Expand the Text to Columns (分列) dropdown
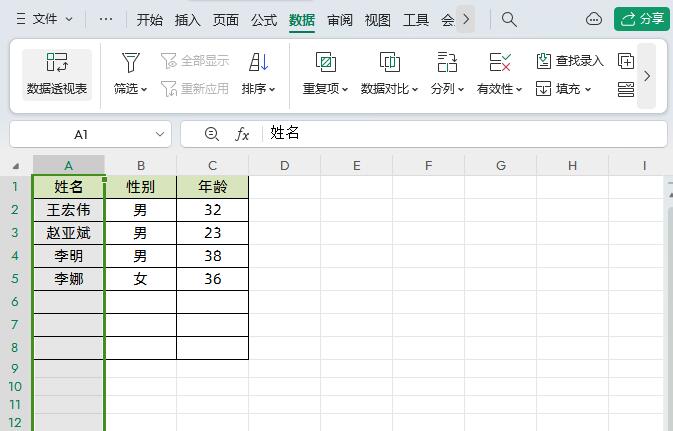This screenshot has height=431, width=673. pyautogui.click(x=461, y=89)
